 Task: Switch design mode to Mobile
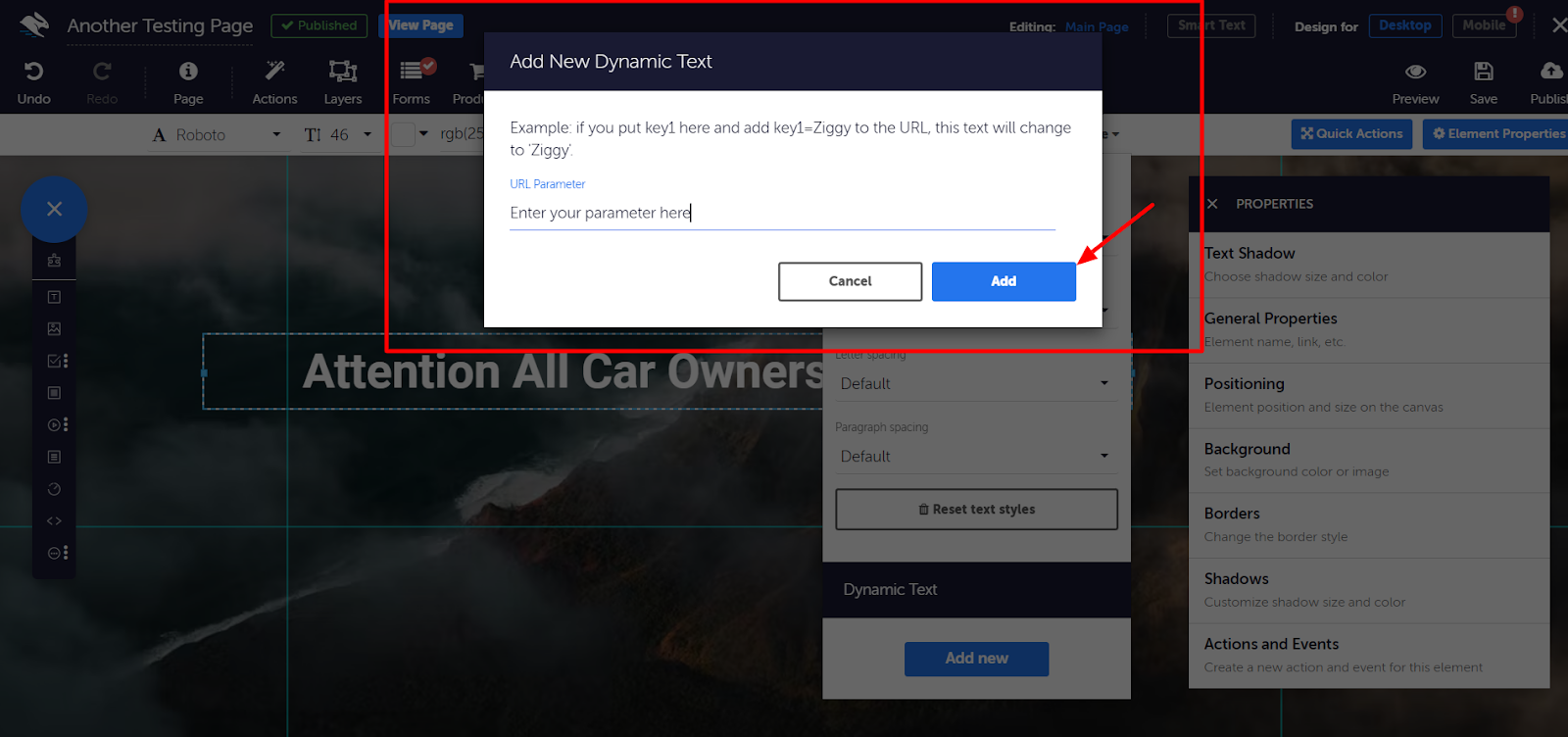click(1484, 25)
